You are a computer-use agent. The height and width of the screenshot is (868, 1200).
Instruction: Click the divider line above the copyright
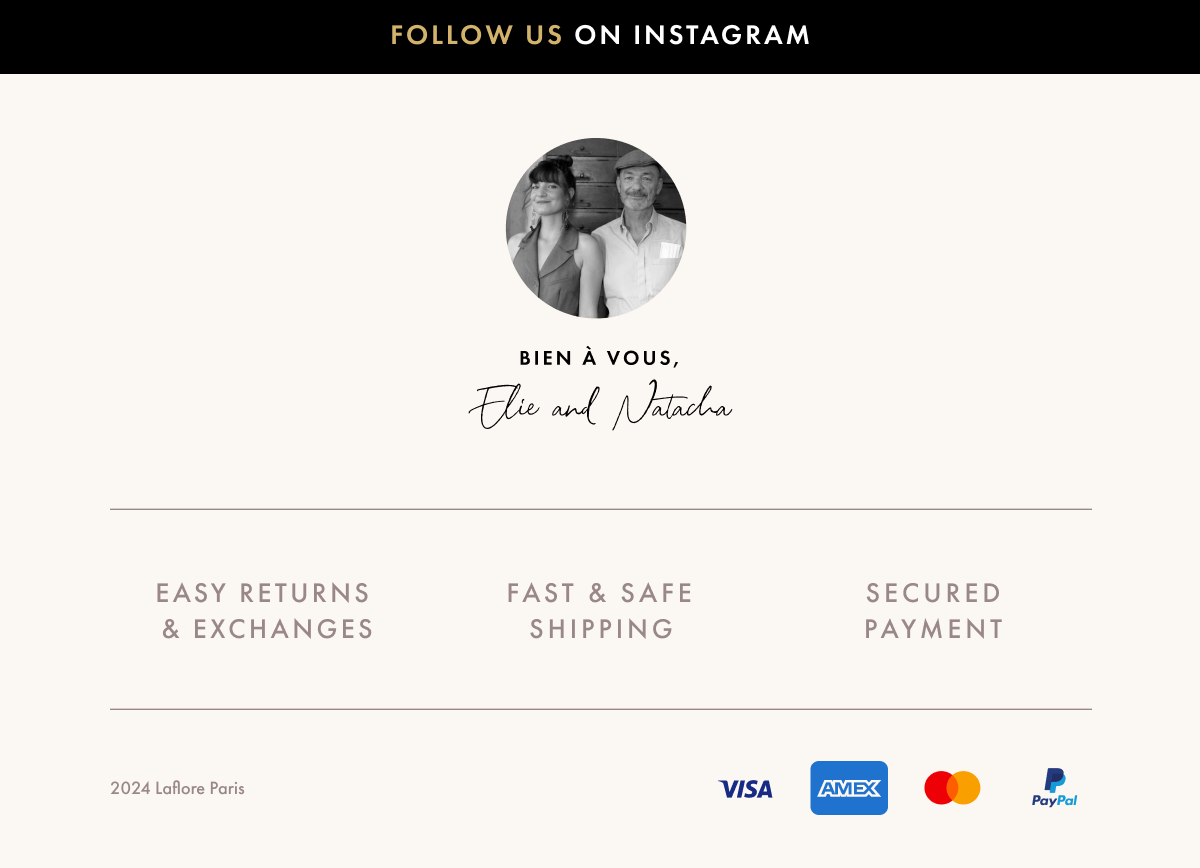601,709
